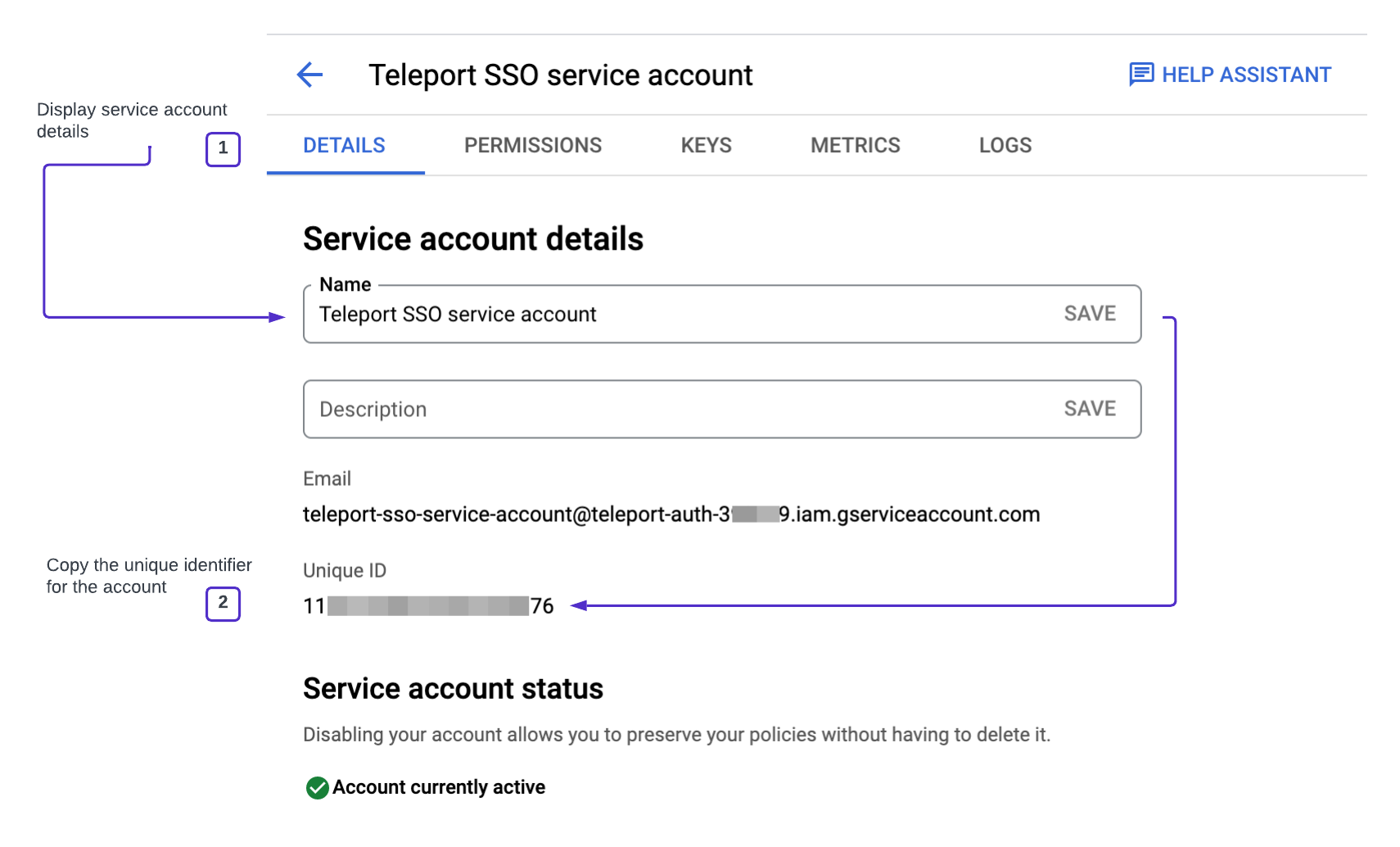The height and width of the screenshot is (847, 1400).
Task: Open the LOGS tab
Action: 1005,145
